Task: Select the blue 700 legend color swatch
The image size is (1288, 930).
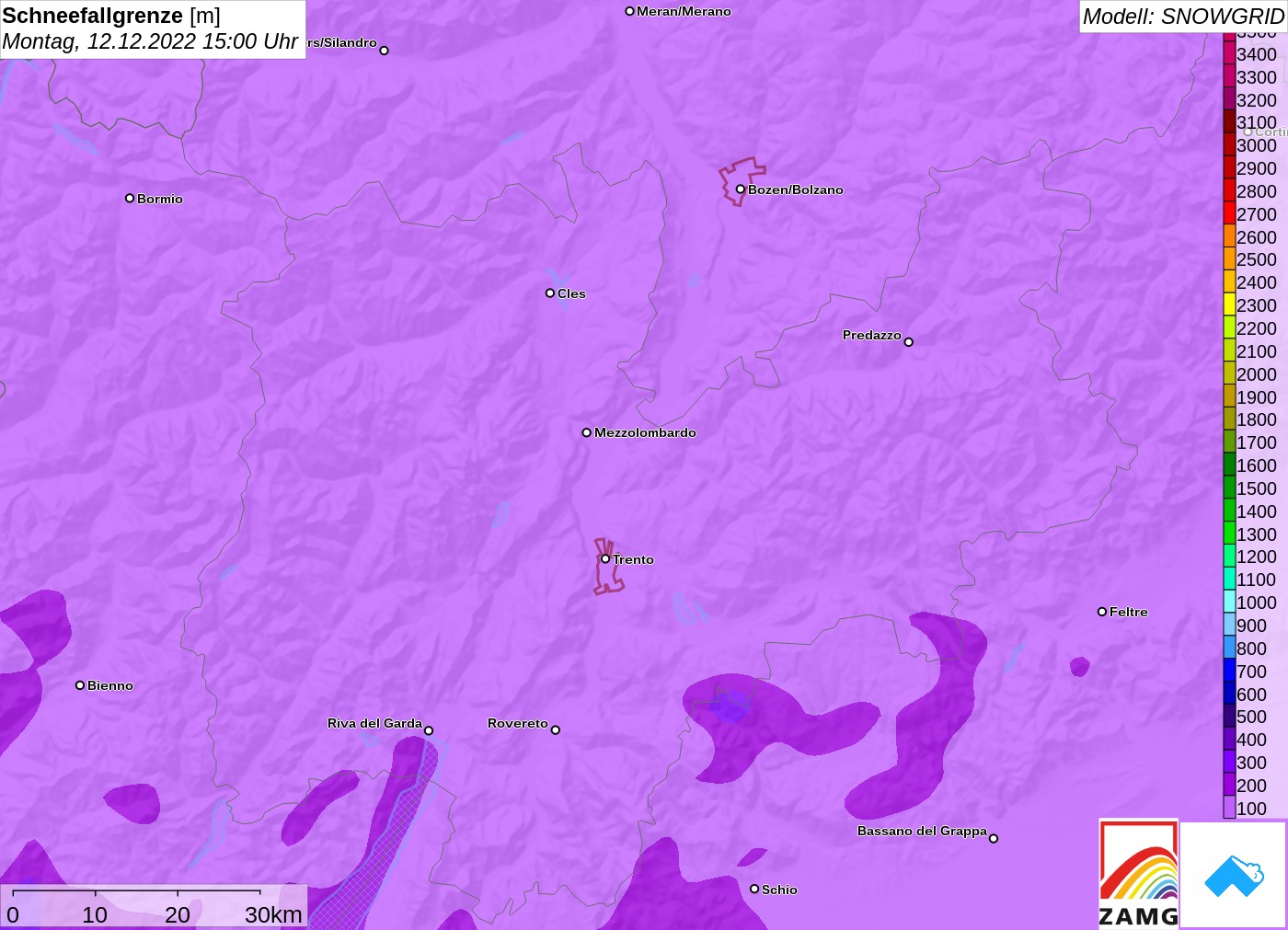Action: (x=1229, y=671)
